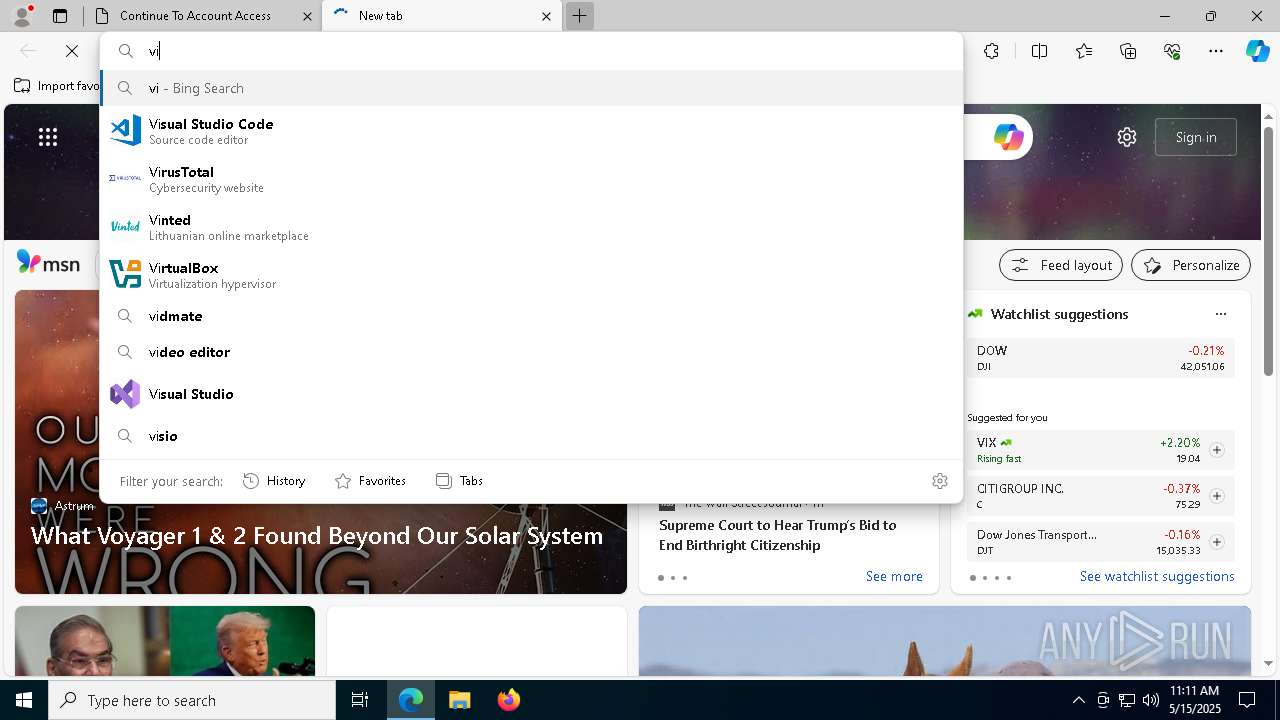This screenshot has width=1280, height=720.
Task: Open the Copilot sidebar icon
Action: click(x=1257, y=51)
